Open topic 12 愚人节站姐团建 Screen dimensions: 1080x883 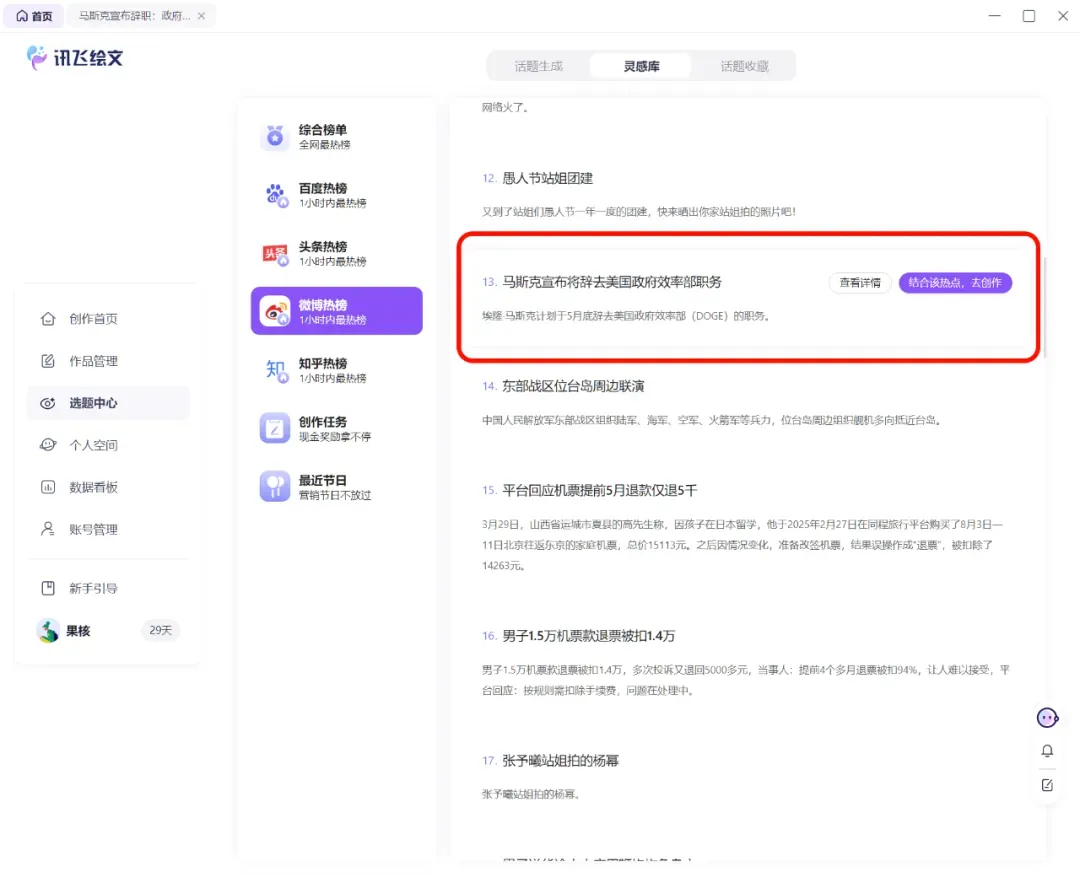pos(547,178)
